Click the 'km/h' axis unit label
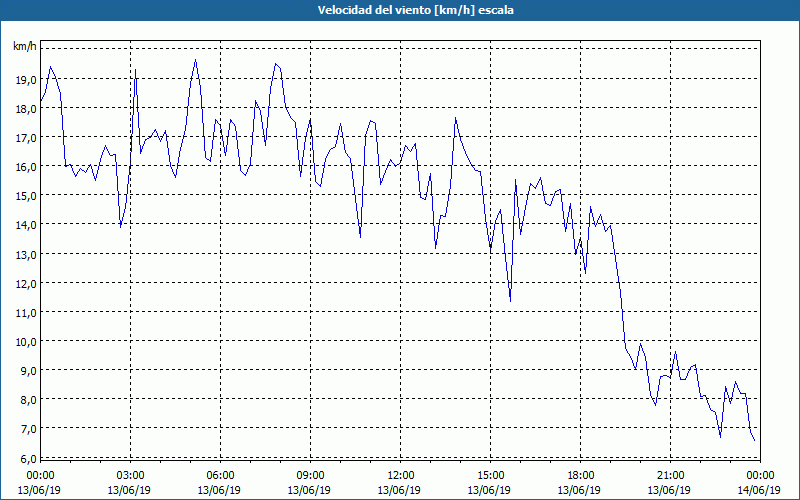 point(25,47)
